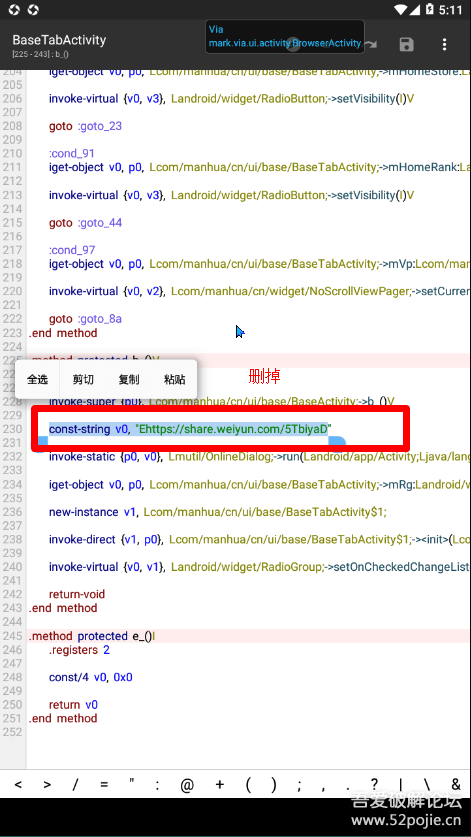Image resolution: width=471 pixels, height=837 pixels.
Task: Tap the highlighted weiyun URL string
Action: [234, 429]
